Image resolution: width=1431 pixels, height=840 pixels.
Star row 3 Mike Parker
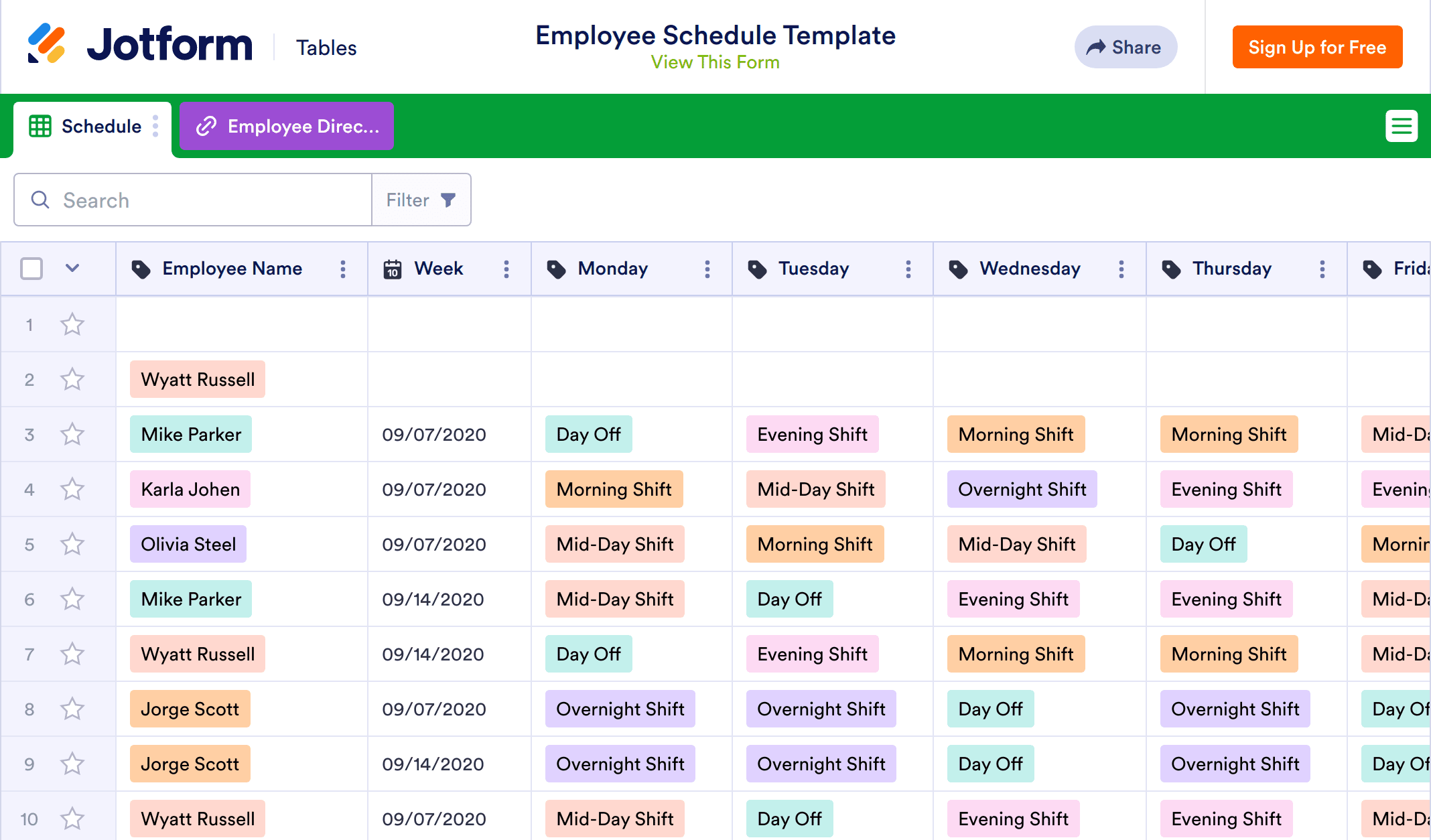(x=72, y=435)
